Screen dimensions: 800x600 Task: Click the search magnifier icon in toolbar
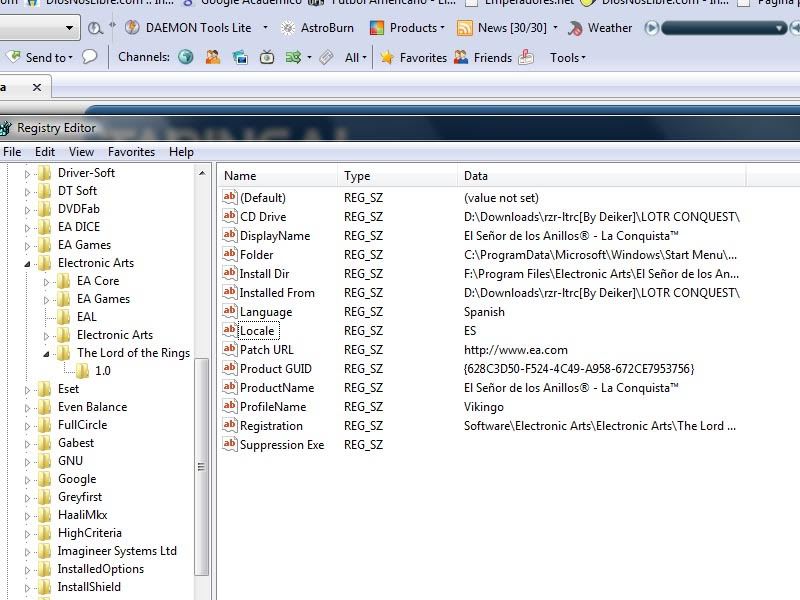click(x=95, y=28)
